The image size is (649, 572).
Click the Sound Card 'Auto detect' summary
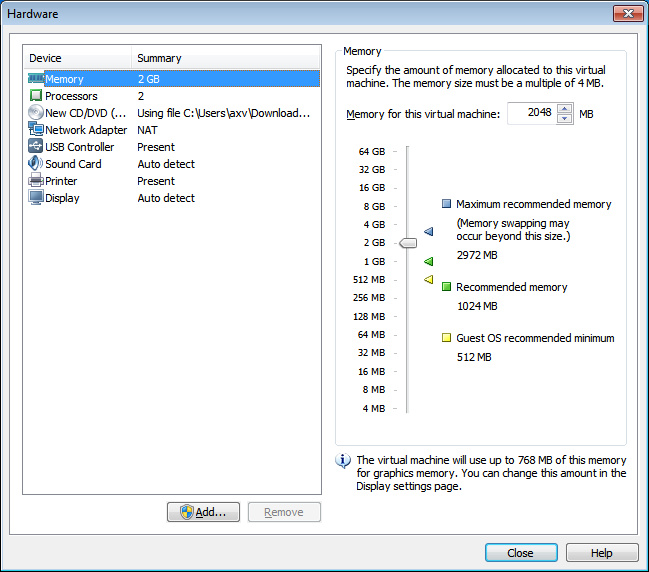point(166,164)
